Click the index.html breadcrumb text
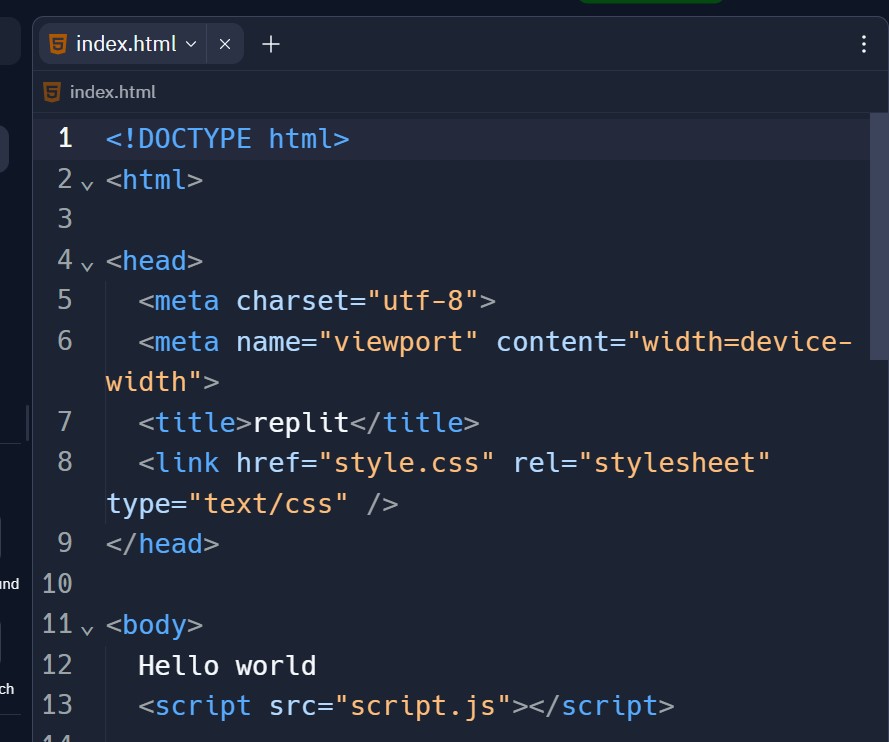This screenshot has height=742, width=889. [112, 92]
